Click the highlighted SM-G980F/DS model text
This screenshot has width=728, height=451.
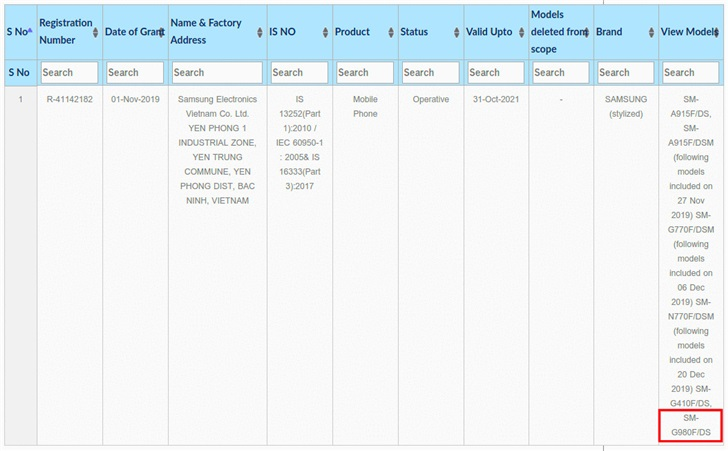(x=691, y=425)
